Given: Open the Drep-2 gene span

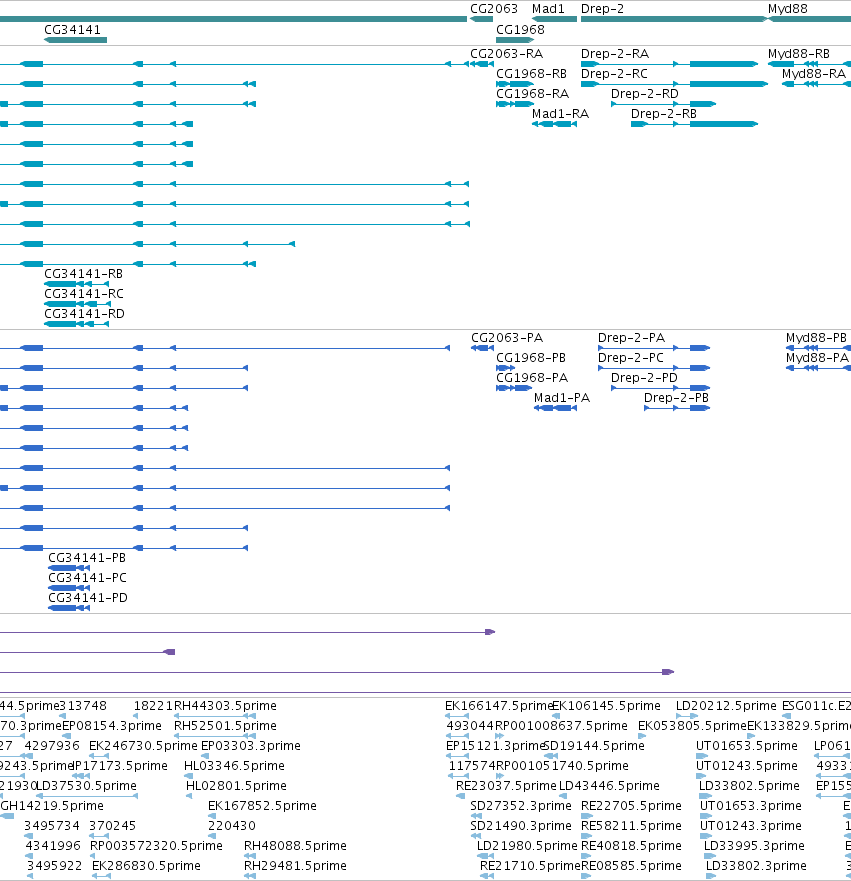Looking at the screenshot, I should [x=673, y=19].
